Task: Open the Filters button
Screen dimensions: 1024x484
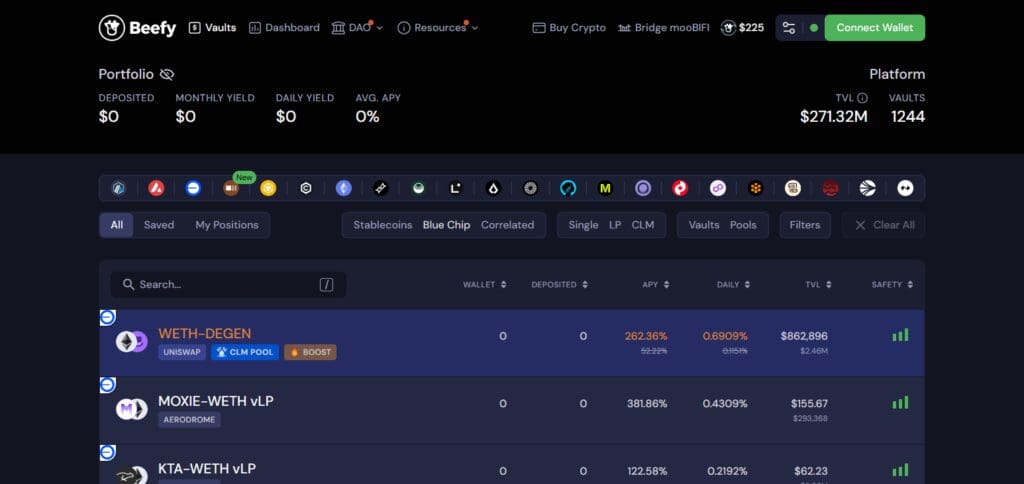Action: 805,225
